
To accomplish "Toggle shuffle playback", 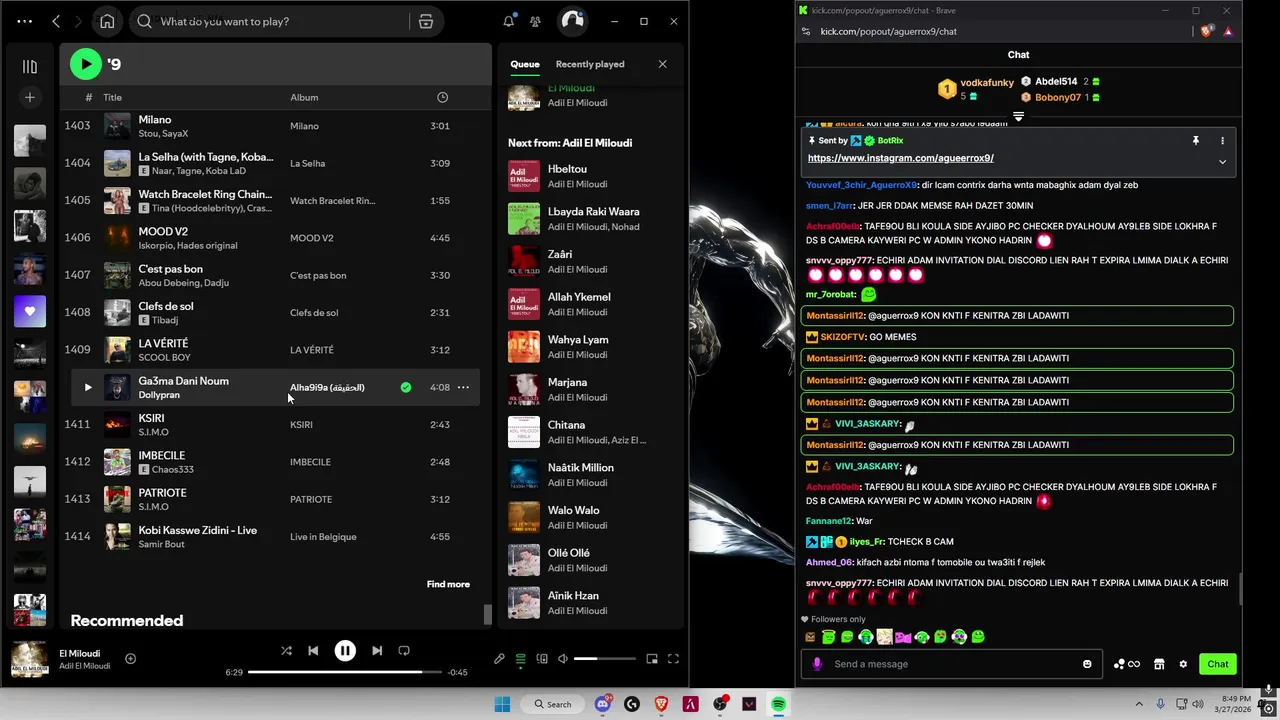I will 286,650.
